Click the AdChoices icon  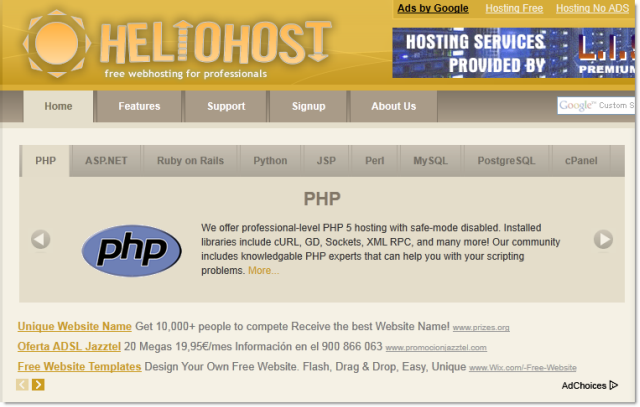click(x=613, y=385)
